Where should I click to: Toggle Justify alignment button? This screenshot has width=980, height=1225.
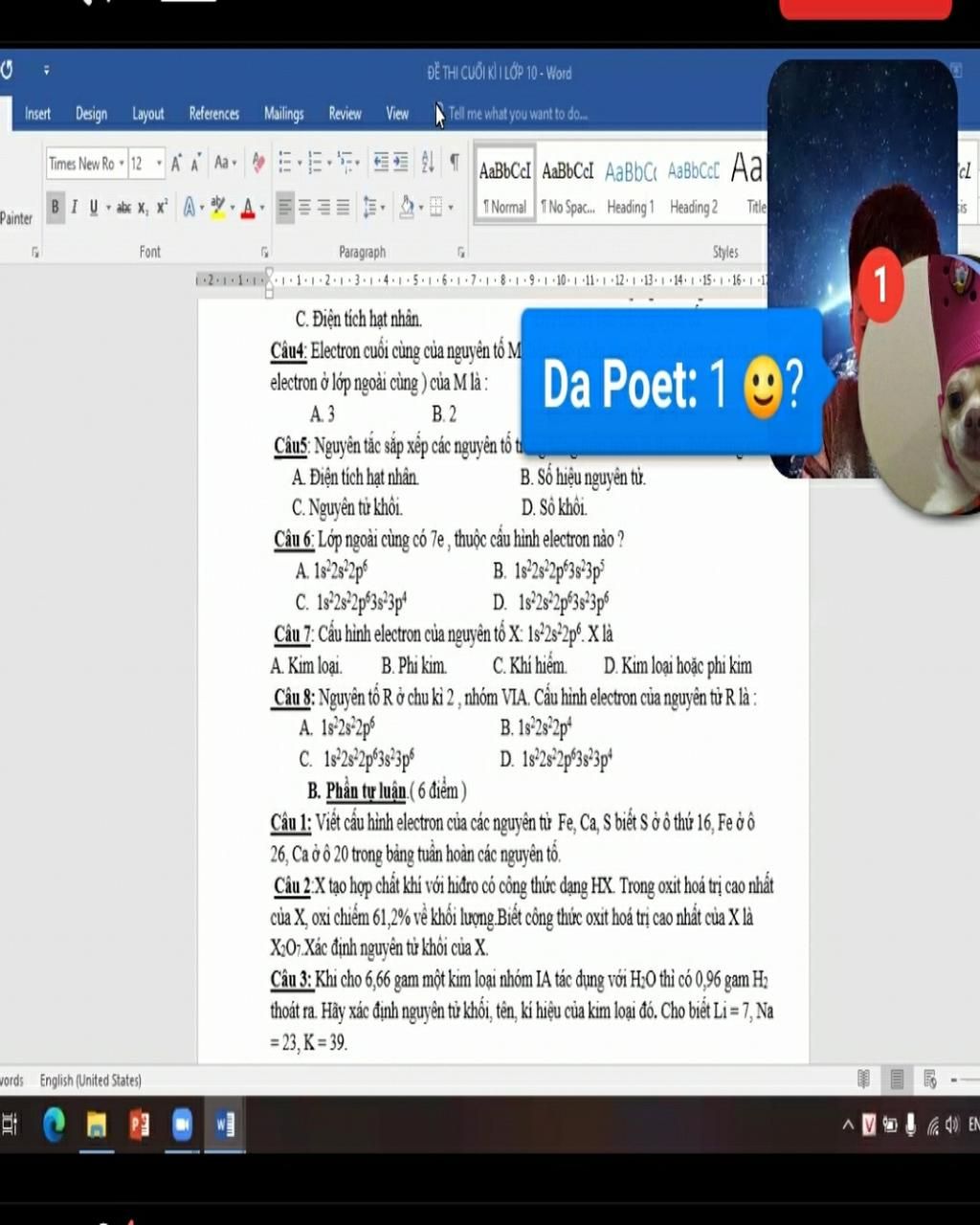coord(343,207)
